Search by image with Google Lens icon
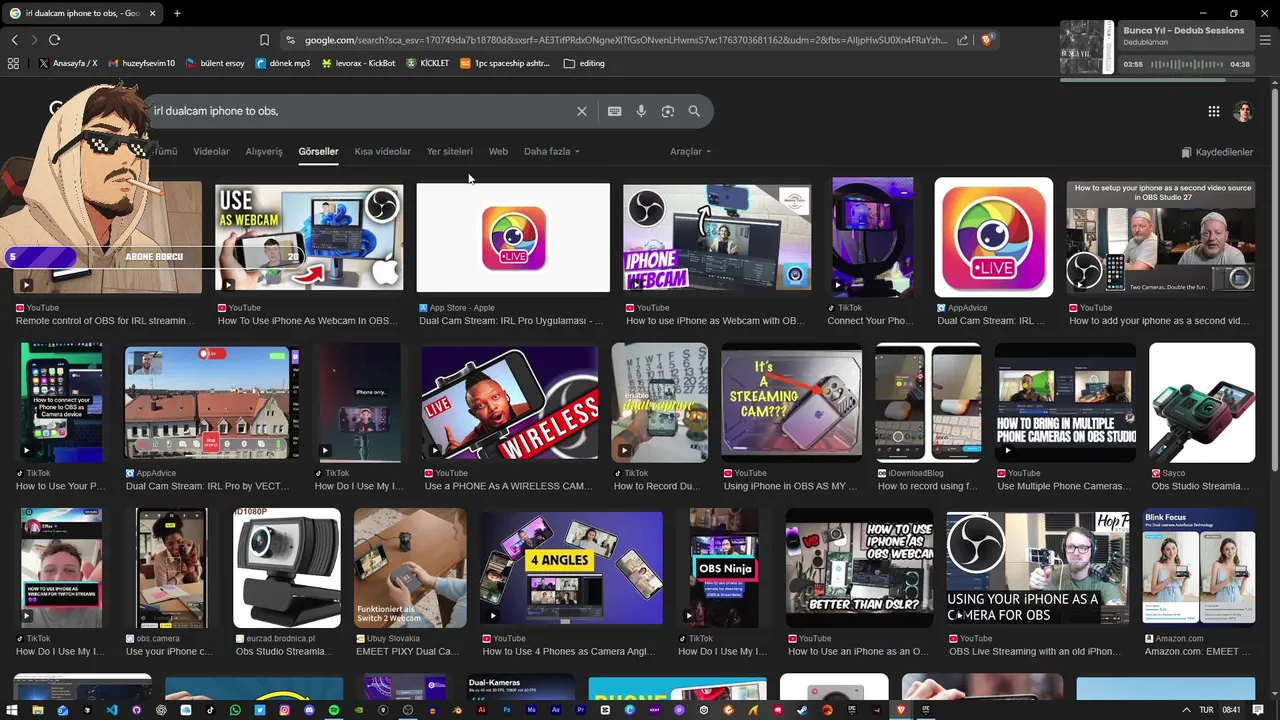 pos(668,111)
